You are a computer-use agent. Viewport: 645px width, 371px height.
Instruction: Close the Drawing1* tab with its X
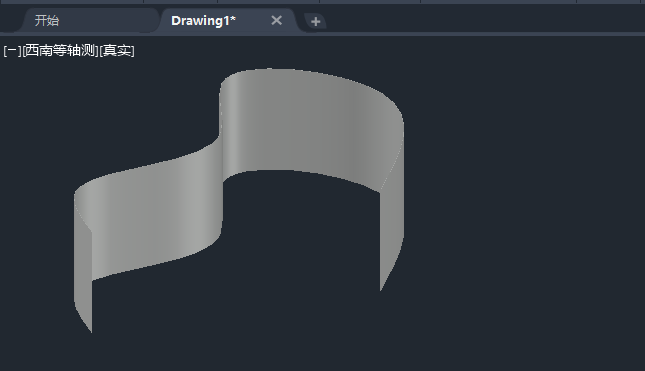click(x=276, y=20)
